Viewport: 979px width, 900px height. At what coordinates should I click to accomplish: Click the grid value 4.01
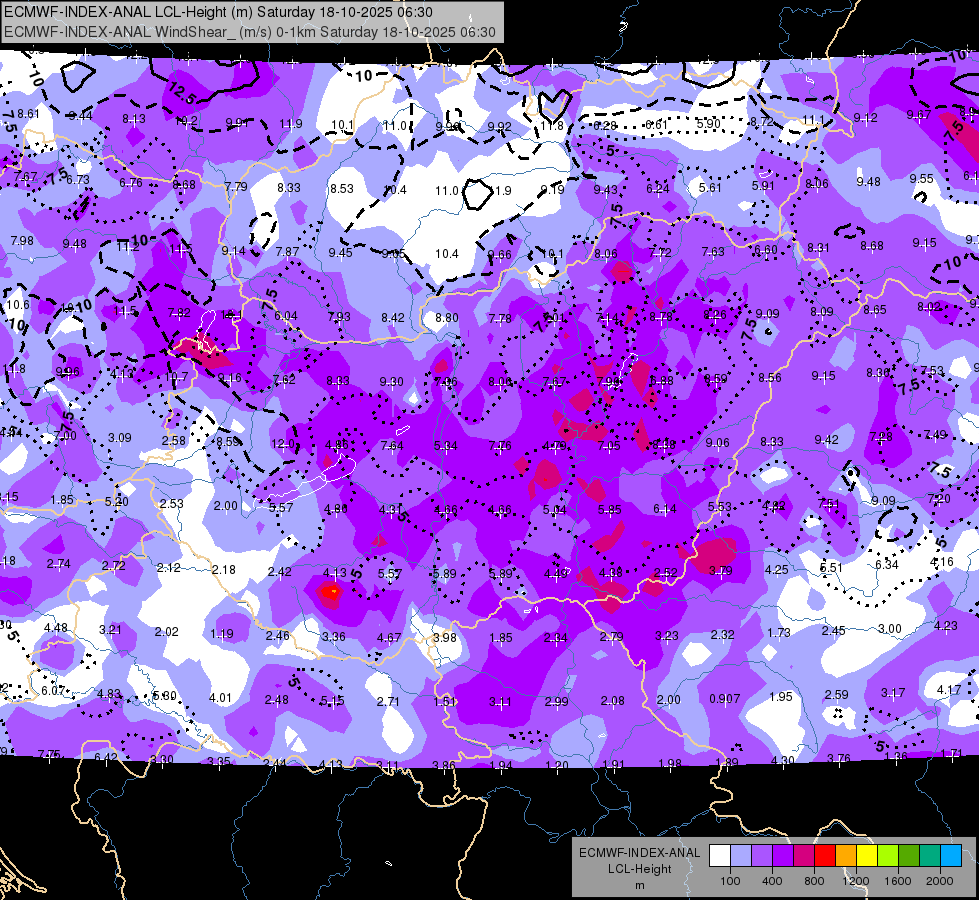click(x=220, y=698)
